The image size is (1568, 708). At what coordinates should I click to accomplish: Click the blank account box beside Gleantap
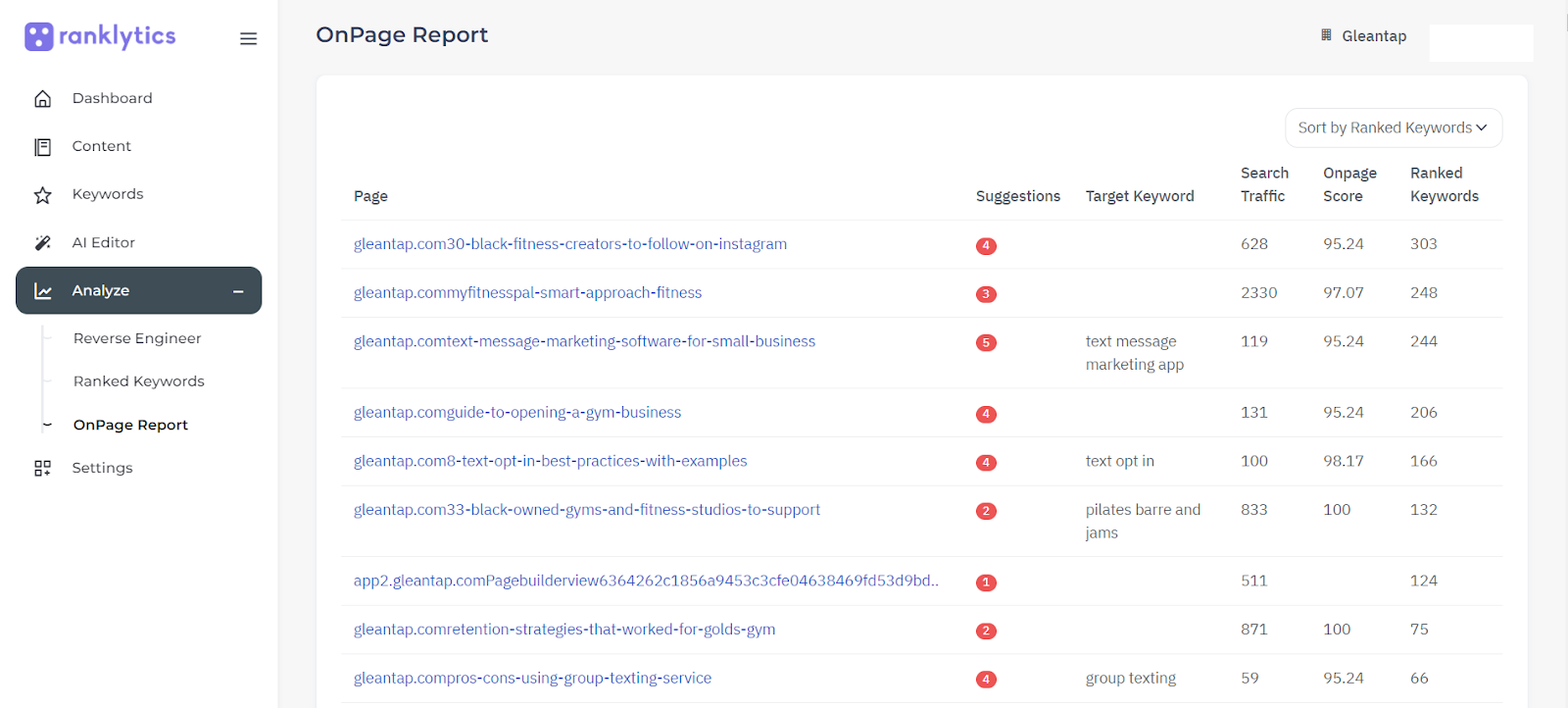click(x=1481, y=43)
